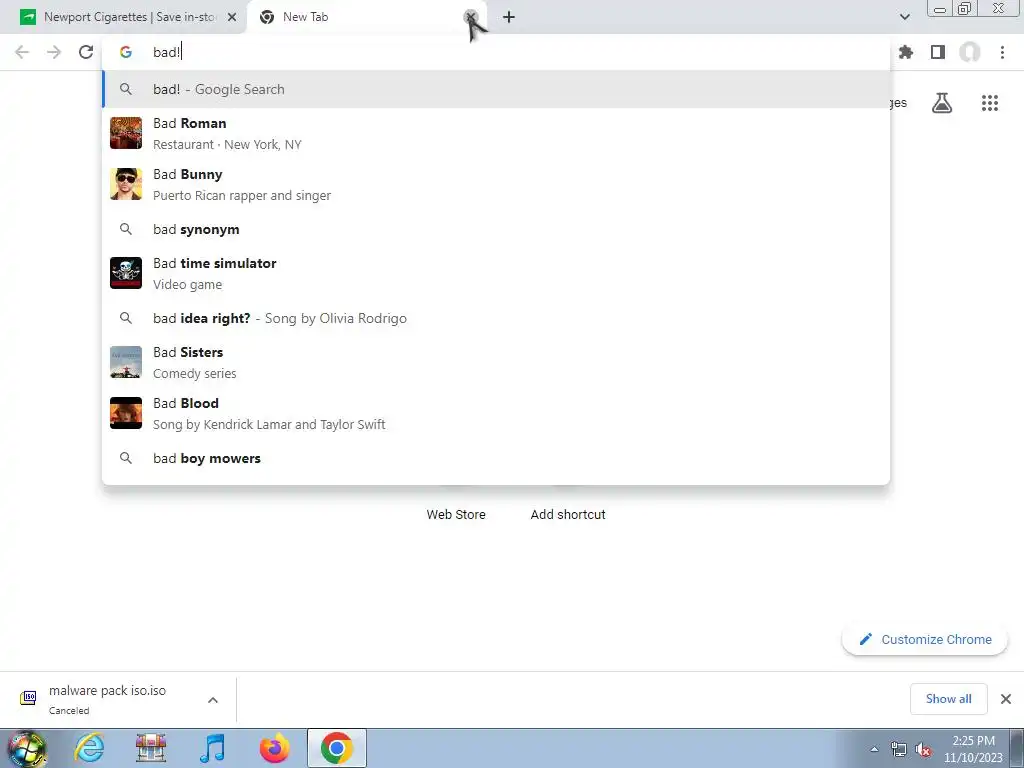Expand the tab search chevron

tap(904, 17)
